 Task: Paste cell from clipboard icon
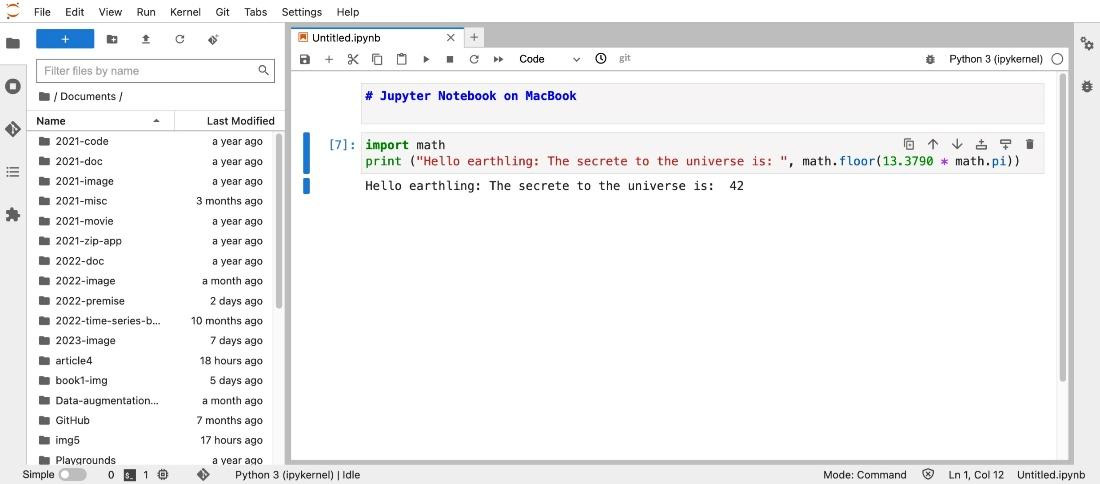401,60
